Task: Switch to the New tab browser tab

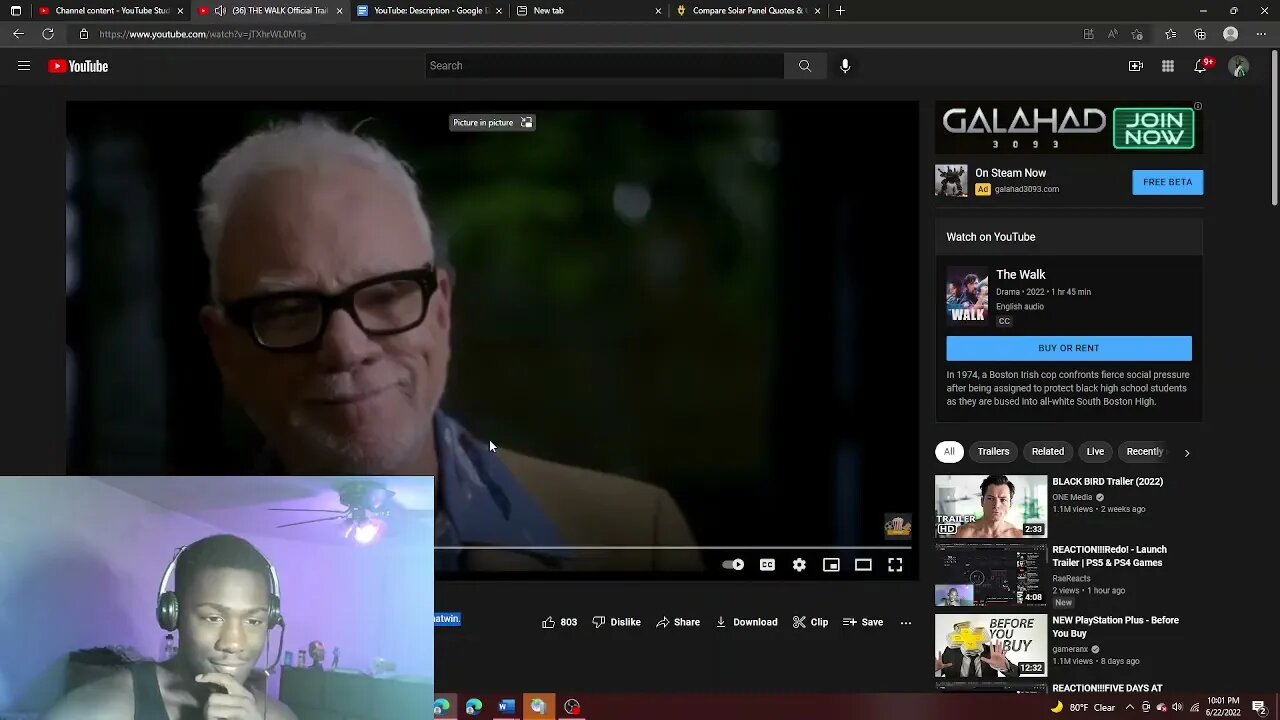Action: [x=588, y=11]
